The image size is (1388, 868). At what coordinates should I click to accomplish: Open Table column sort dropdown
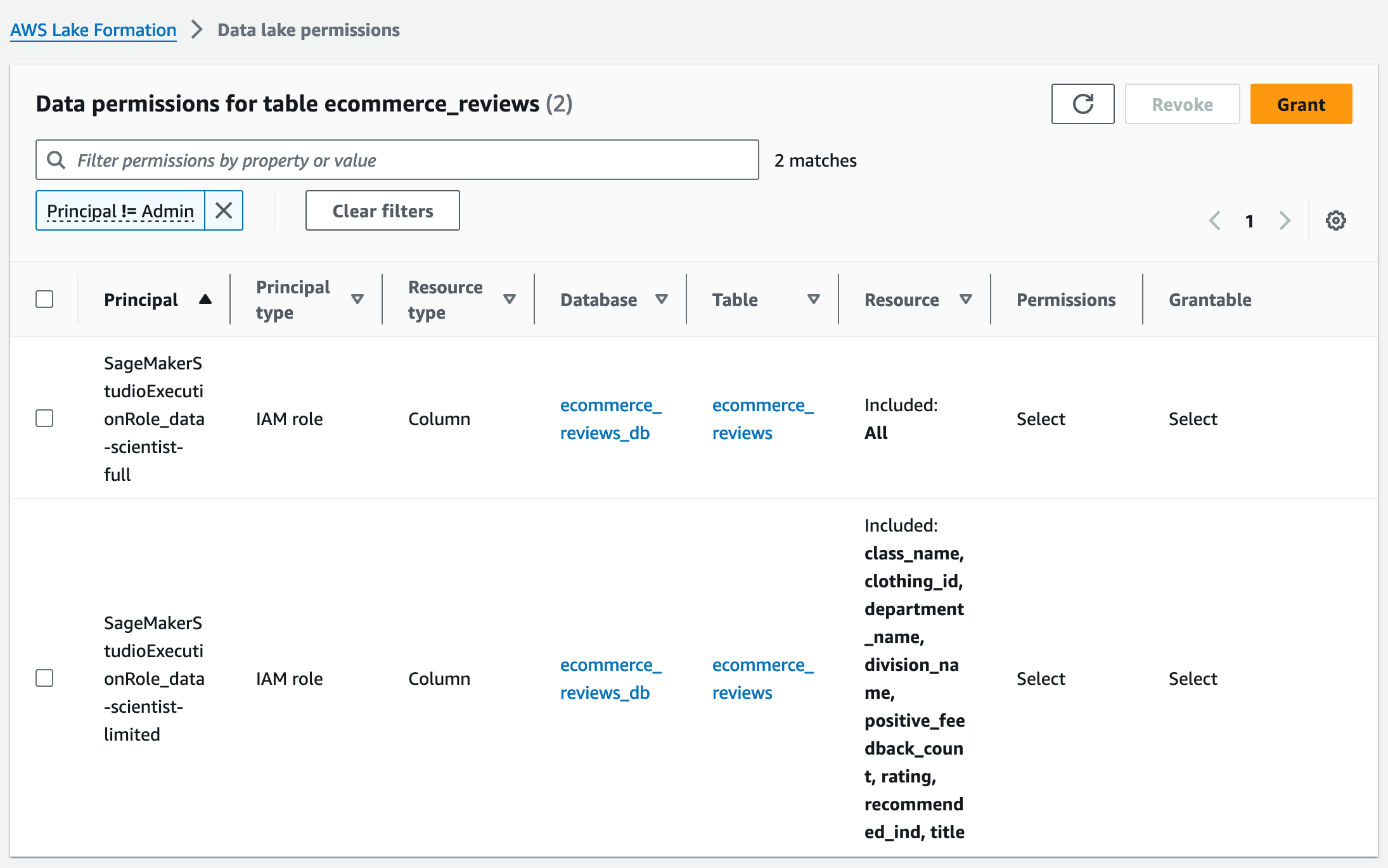[x=814, y=299]
